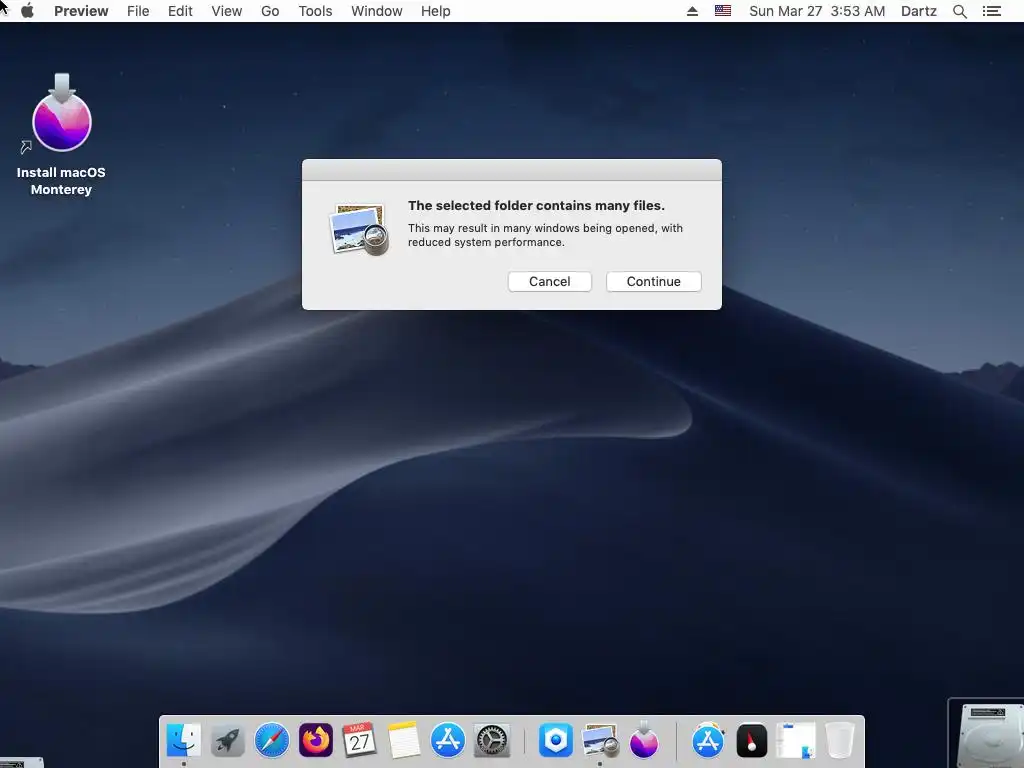Image resolution: width=1024 pixels, height=768 pixels.
Task: Open the Trash in the Dock
Action: pos(840,740)
